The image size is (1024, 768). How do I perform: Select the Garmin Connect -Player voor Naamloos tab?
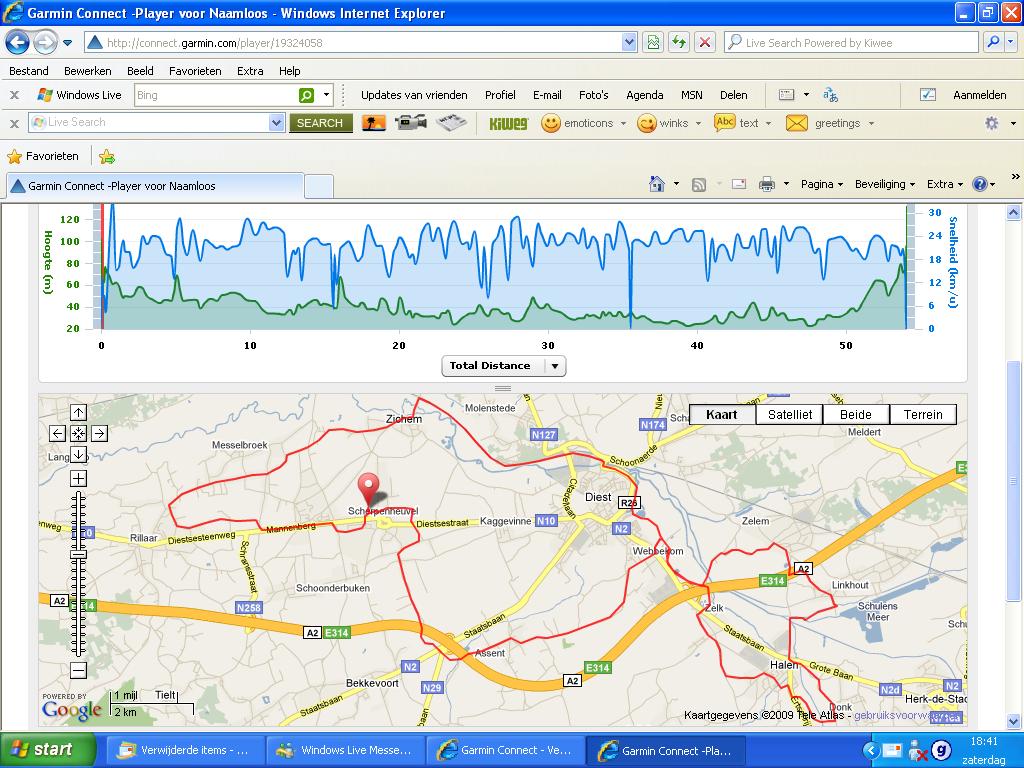155,186
